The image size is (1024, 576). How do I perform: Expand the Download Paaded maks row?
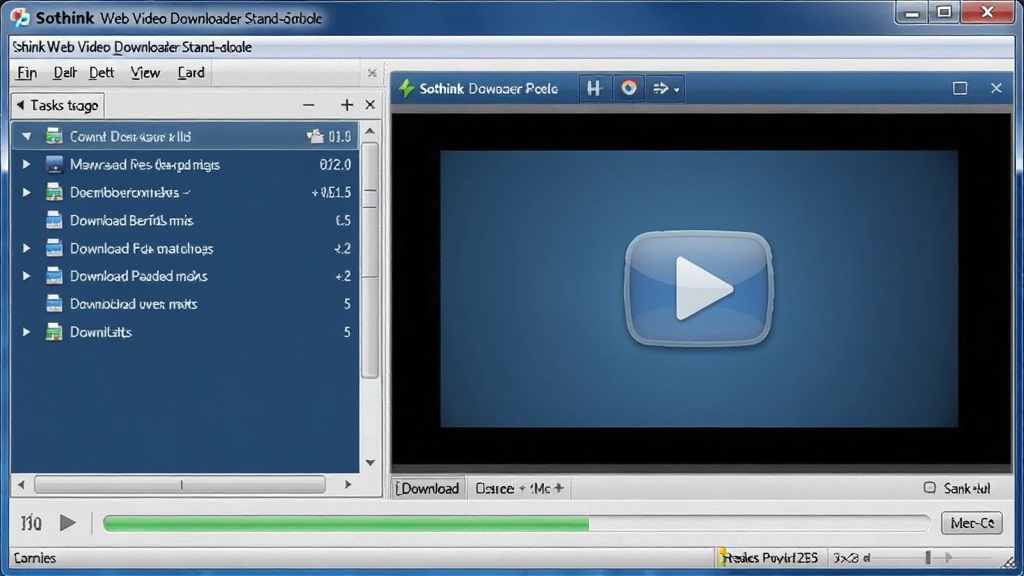pyautogui.click(x=26, y=276)
